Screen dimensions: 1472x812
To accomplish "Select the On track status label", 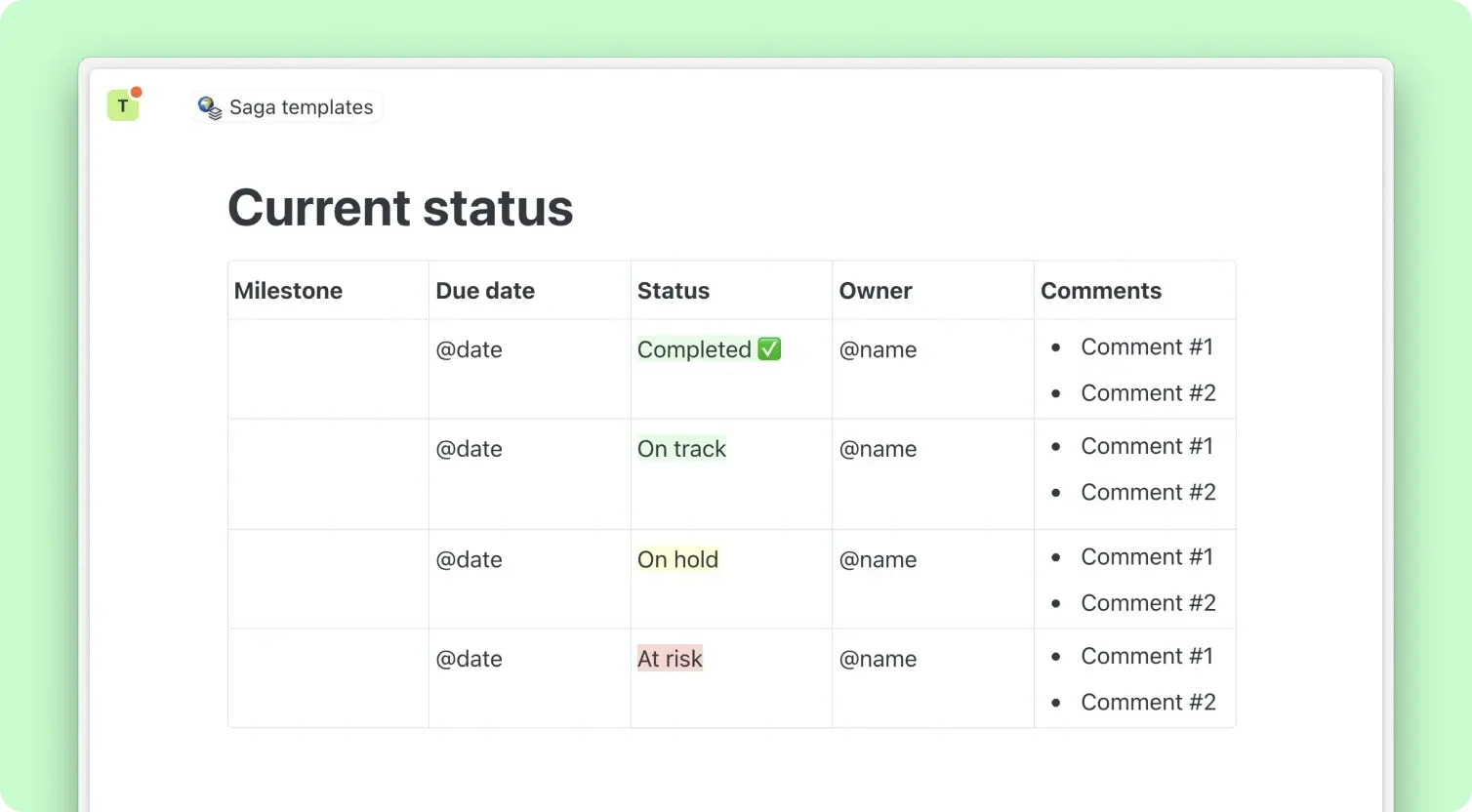I will (x=681, y=449).
